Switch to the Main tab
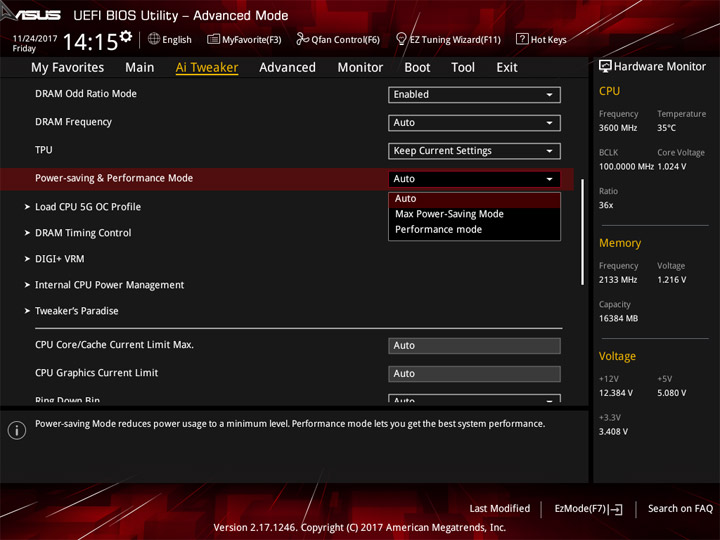This screenshot has width=720, height=540. [140, 68]
